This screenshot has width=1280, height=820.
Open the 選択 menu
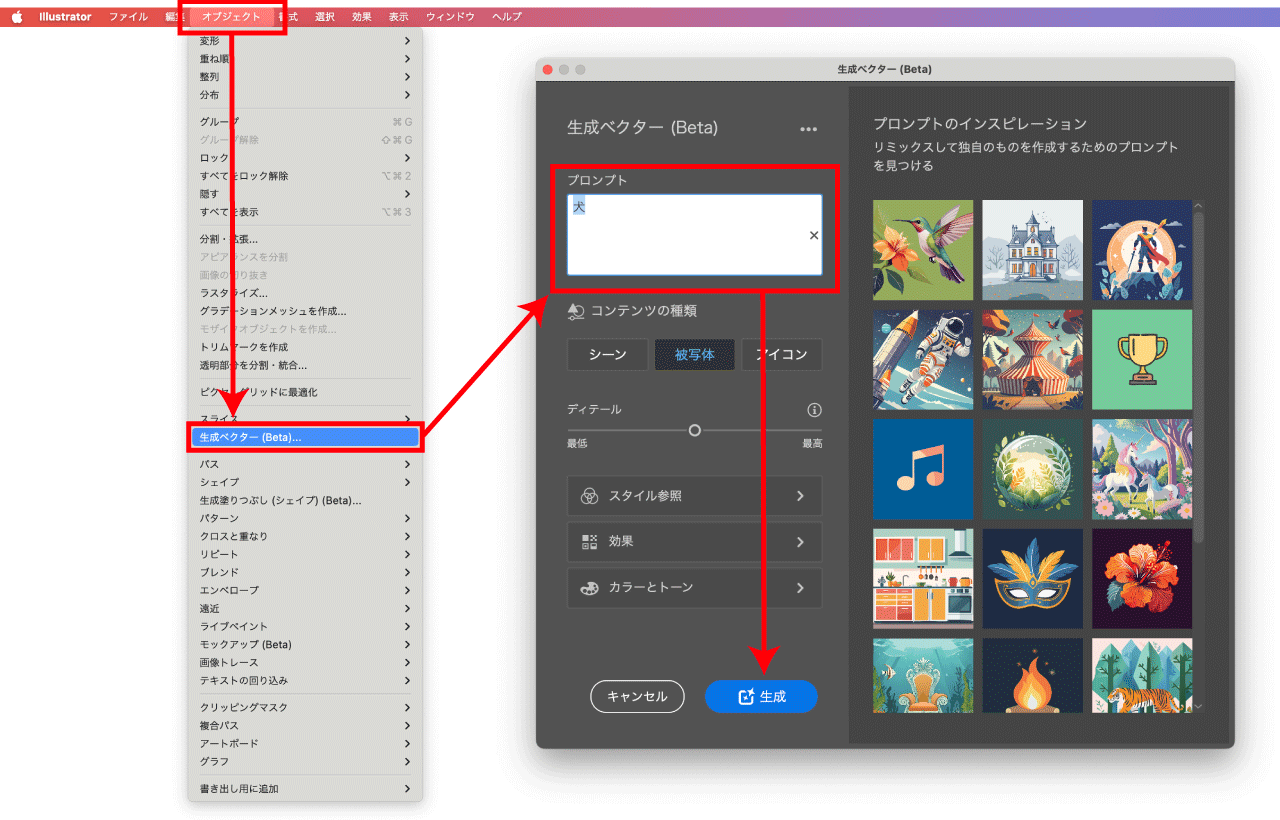[325, 17]
